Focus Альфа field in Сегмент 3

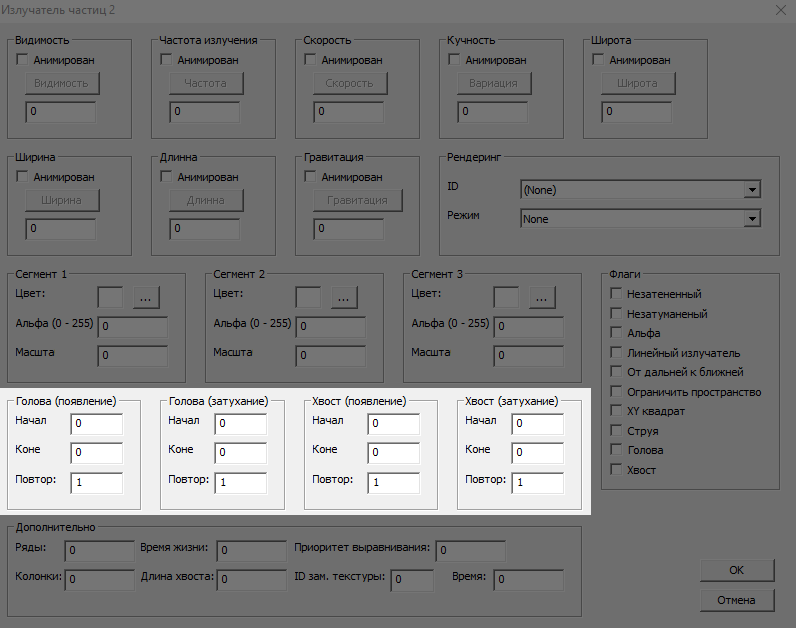coord(528,327)
